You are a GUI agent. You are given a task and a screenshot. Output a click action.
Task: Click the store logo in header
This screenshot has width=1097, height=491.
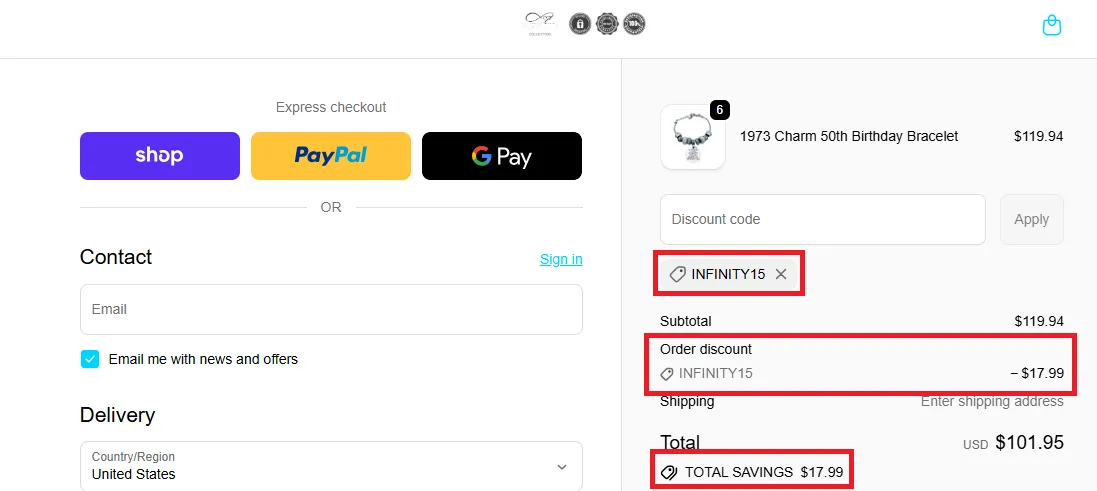[540, 23]
